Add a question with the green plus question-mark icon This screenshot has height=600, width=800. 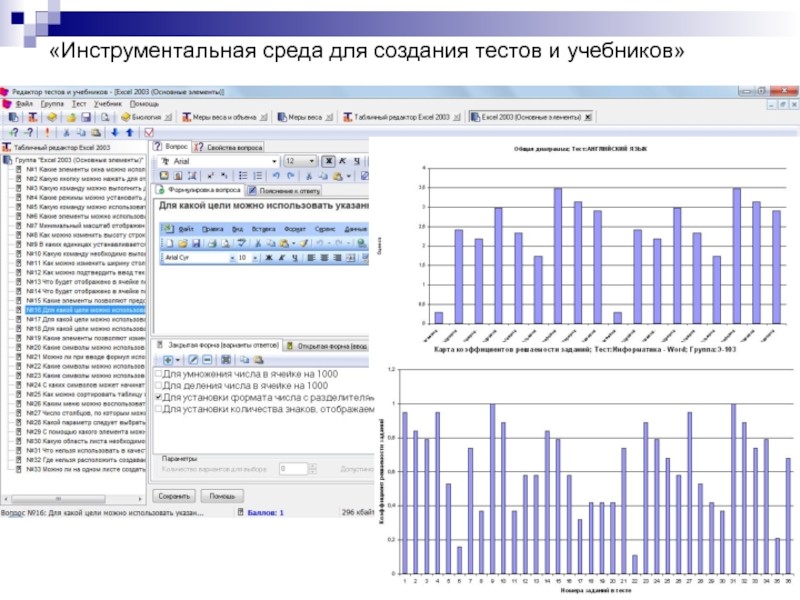13,133
